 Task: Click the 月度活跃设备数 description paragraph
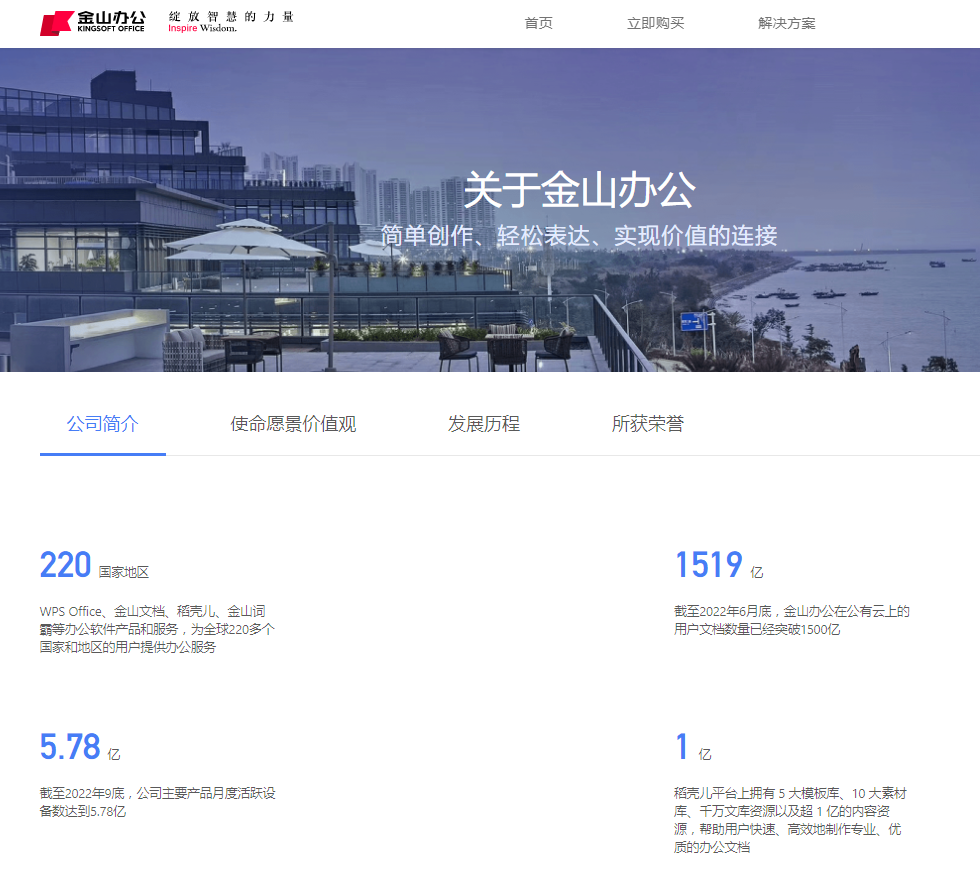click(x=157, y=802)
